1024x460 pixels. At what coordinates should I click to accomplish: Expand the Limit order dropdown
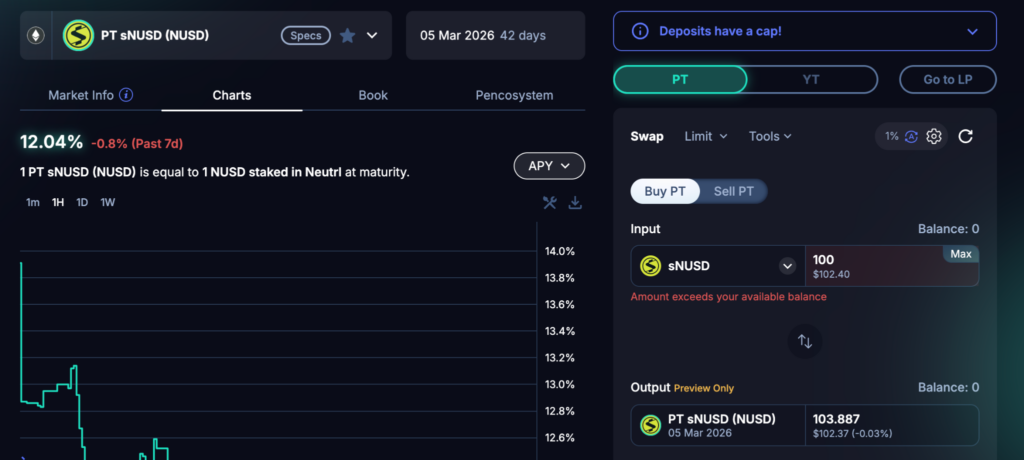point(705,136)
